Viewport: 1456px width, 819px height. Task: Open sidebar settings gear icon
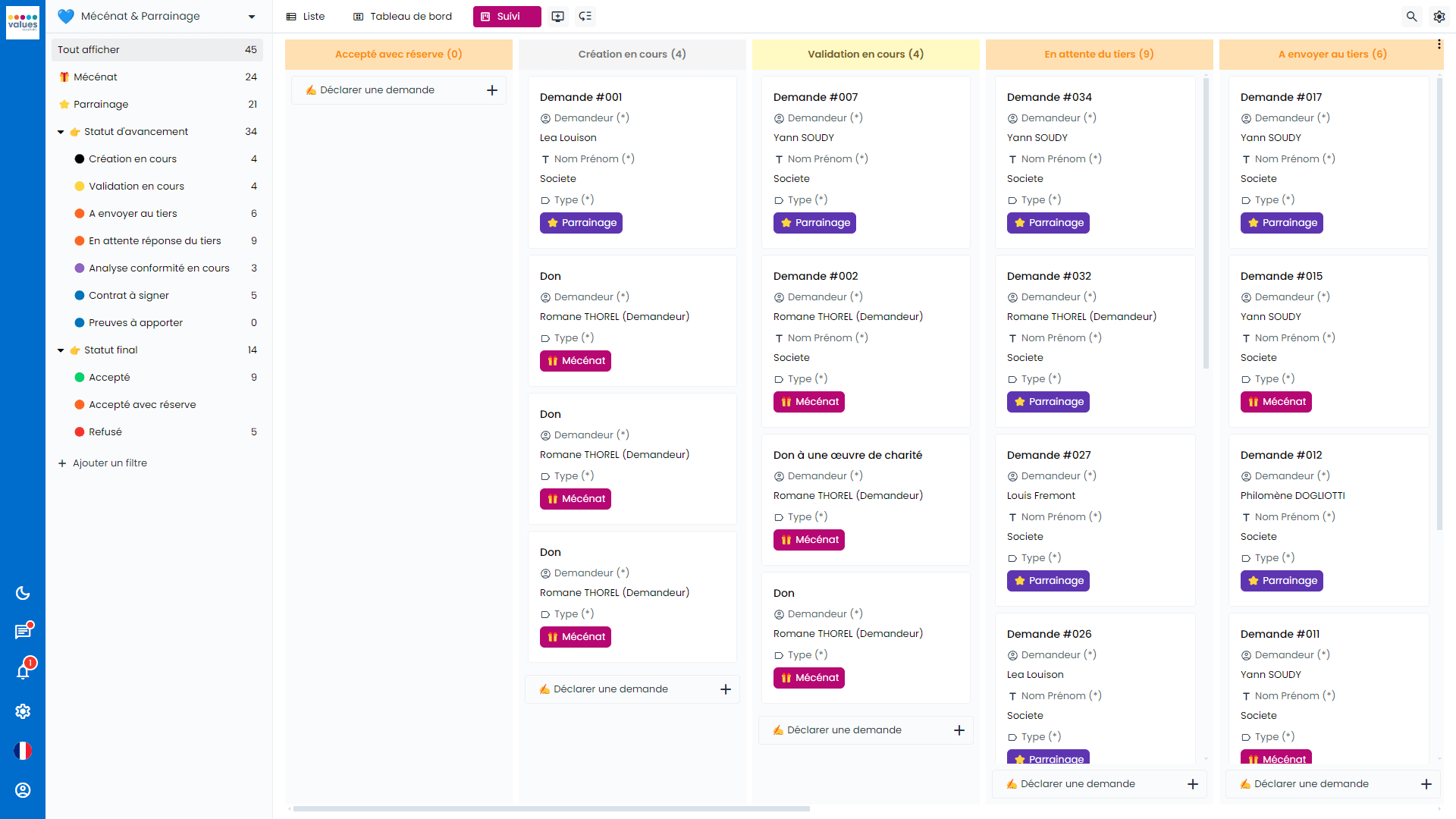click(x=23, y=711)
